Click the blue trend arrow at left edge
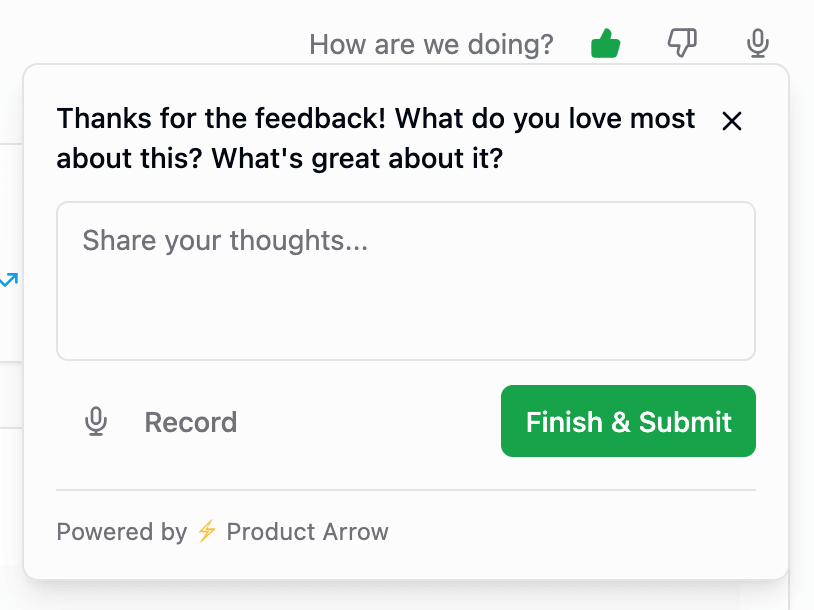Screen dimensions: 814x610 click(x=9, y=281)
